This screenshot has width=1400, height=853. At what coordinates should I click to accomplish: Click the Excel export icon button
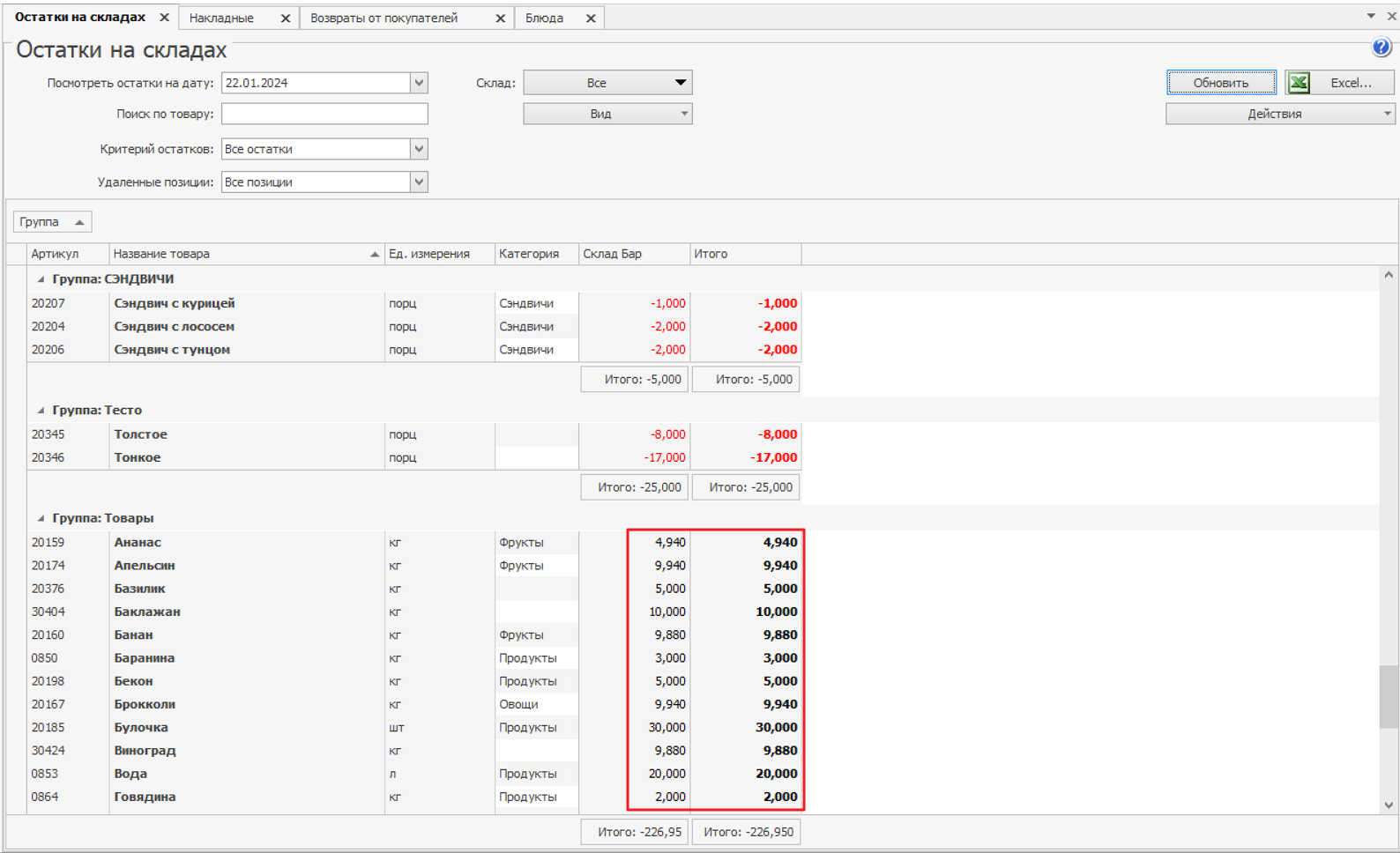coord(1339,83)
